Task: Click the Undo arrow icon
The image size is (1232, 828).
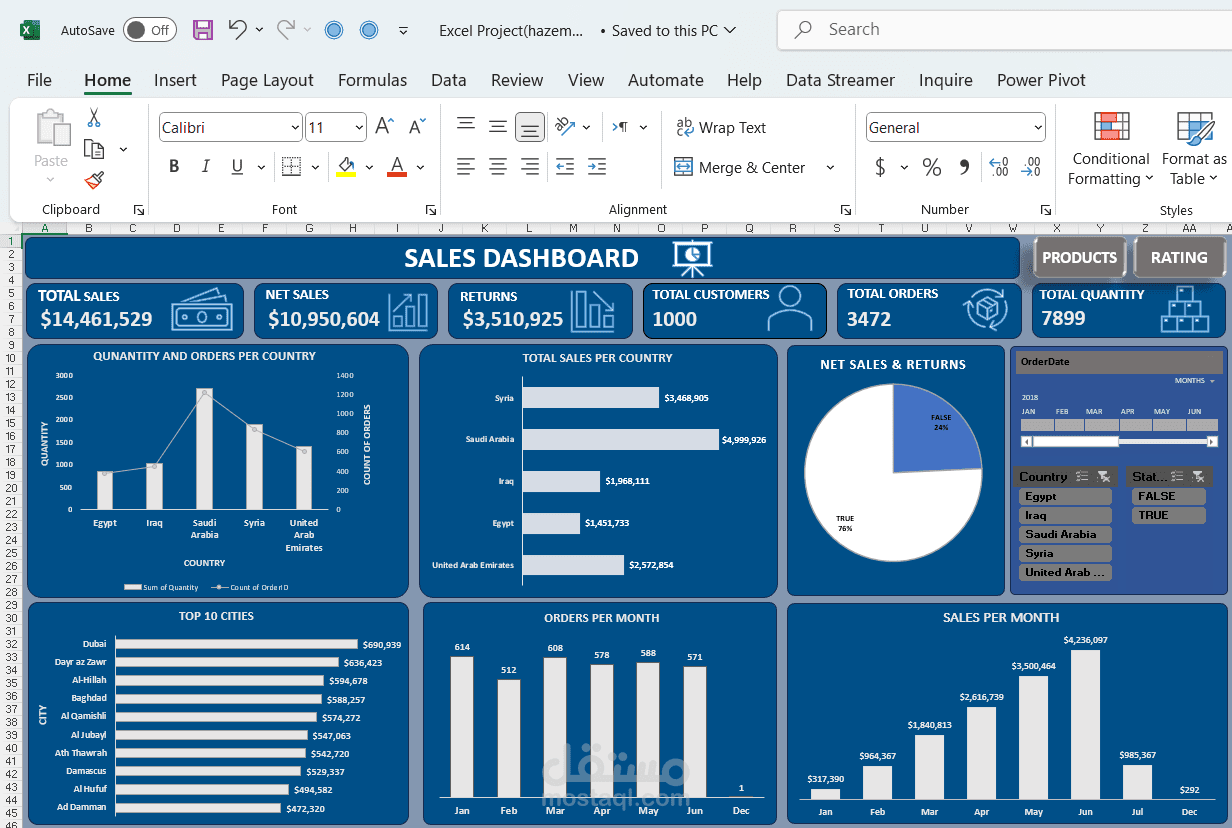Action: point(237,30)
